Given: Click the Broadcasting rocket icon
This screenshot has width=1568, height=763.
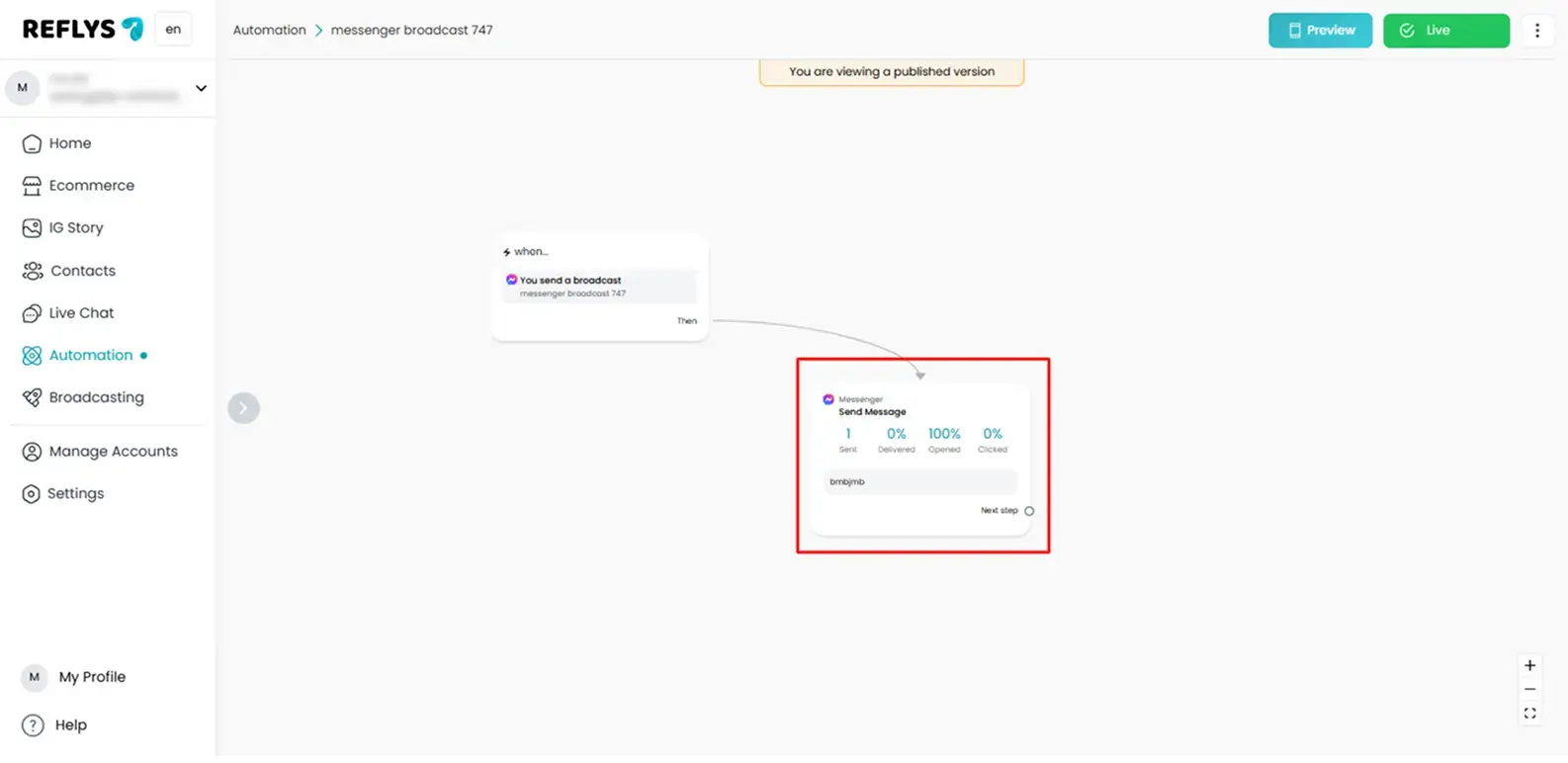Looking at the screenshot, I should (x=32, y=397).
